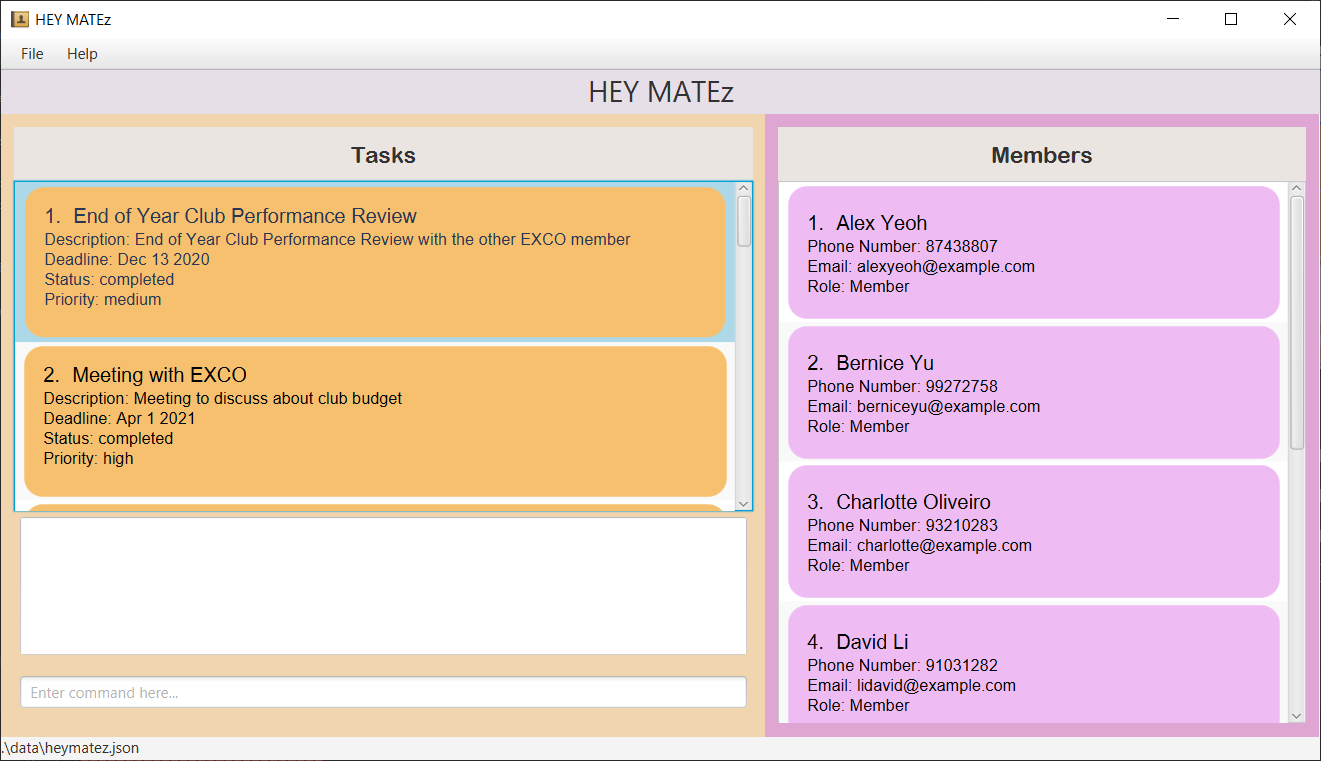Click the HEY MATEz heading title

[x=661, y=92]
